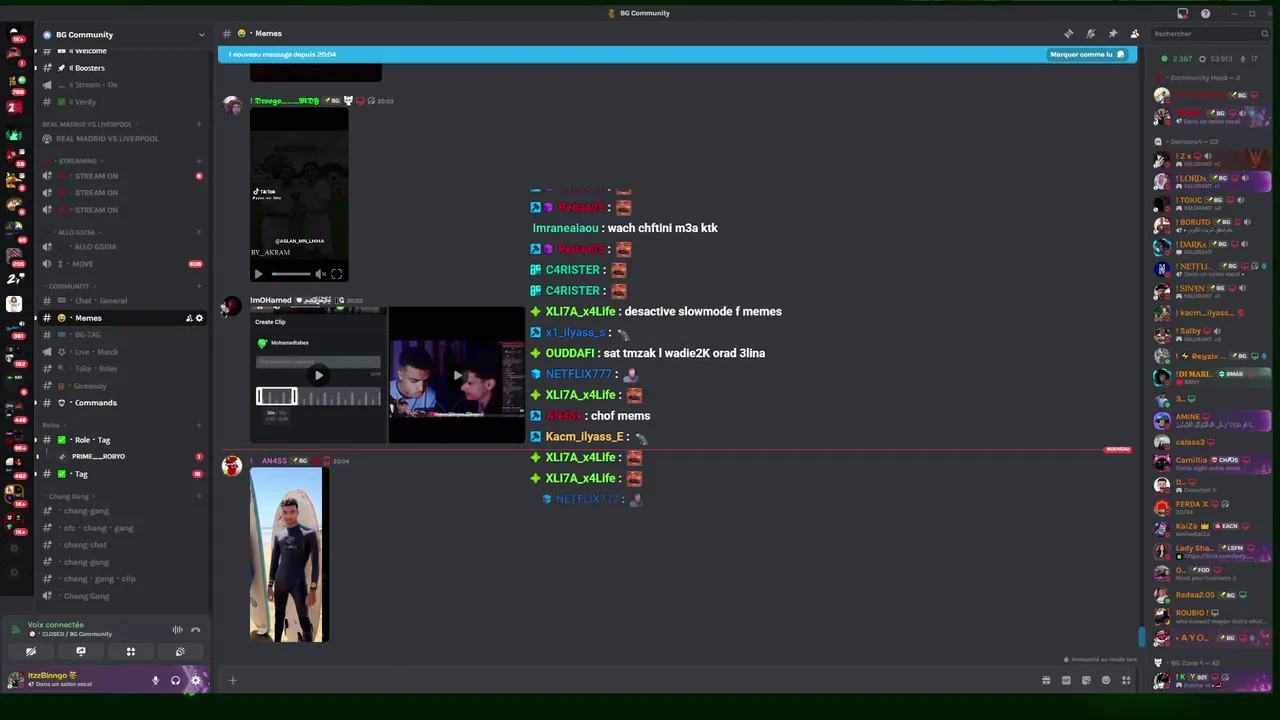This screenshot has width=1280, height=720.
Task: Toggle camera in voice panel
Action: pos(31,652)
